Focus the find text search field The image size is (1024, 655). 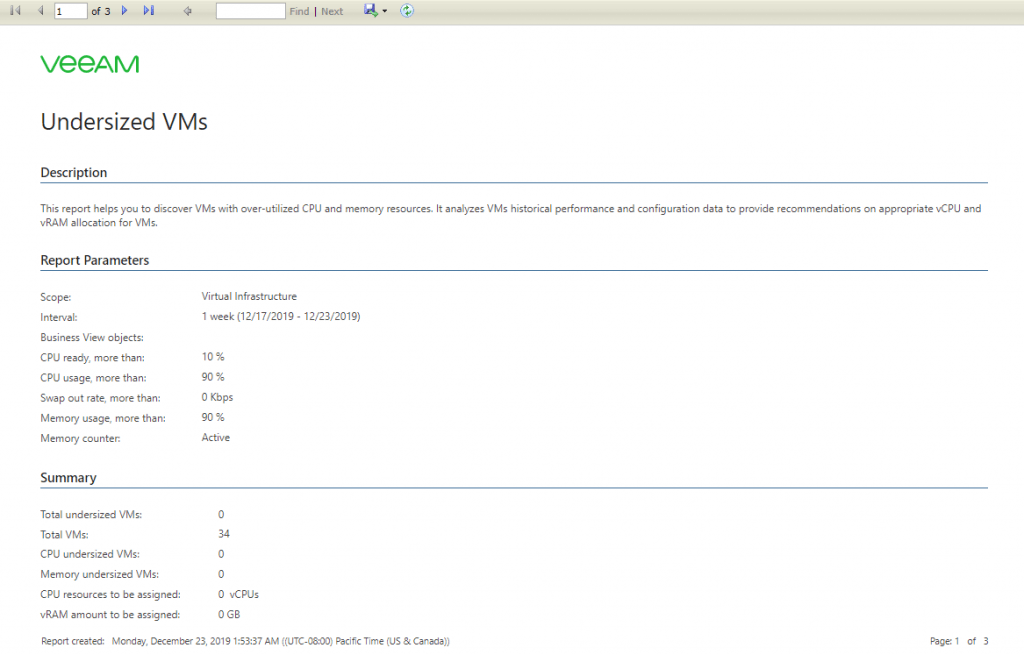[x=250, y=11]
